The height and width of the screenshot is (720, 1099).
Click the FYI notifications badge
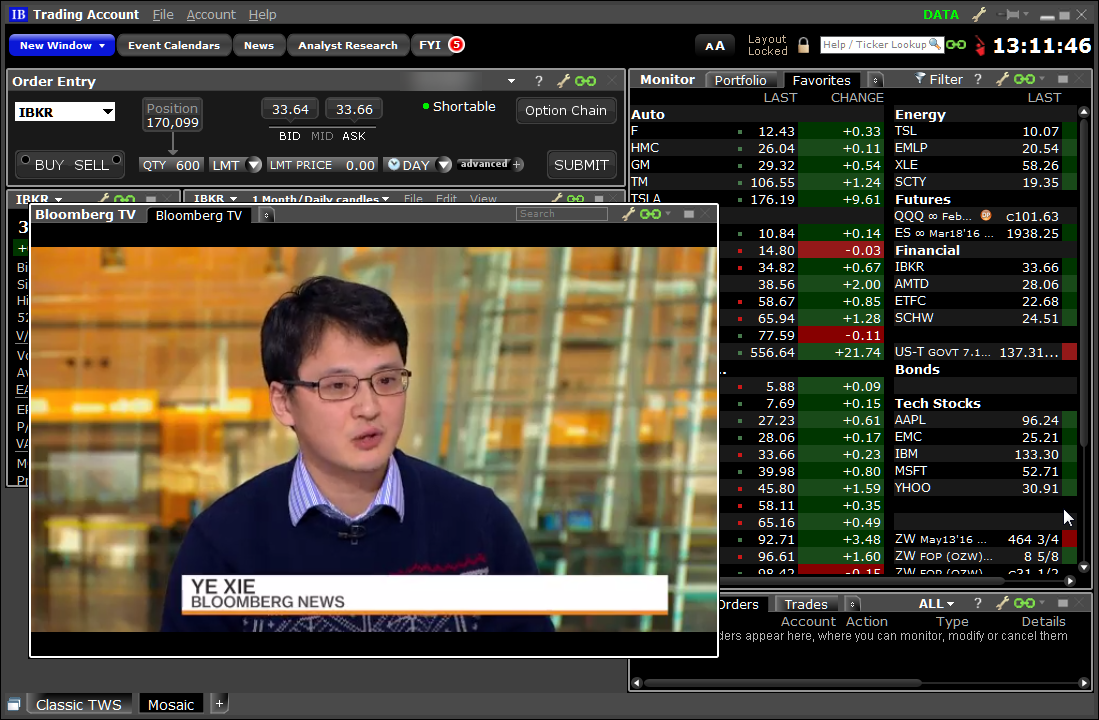(456, 45)
